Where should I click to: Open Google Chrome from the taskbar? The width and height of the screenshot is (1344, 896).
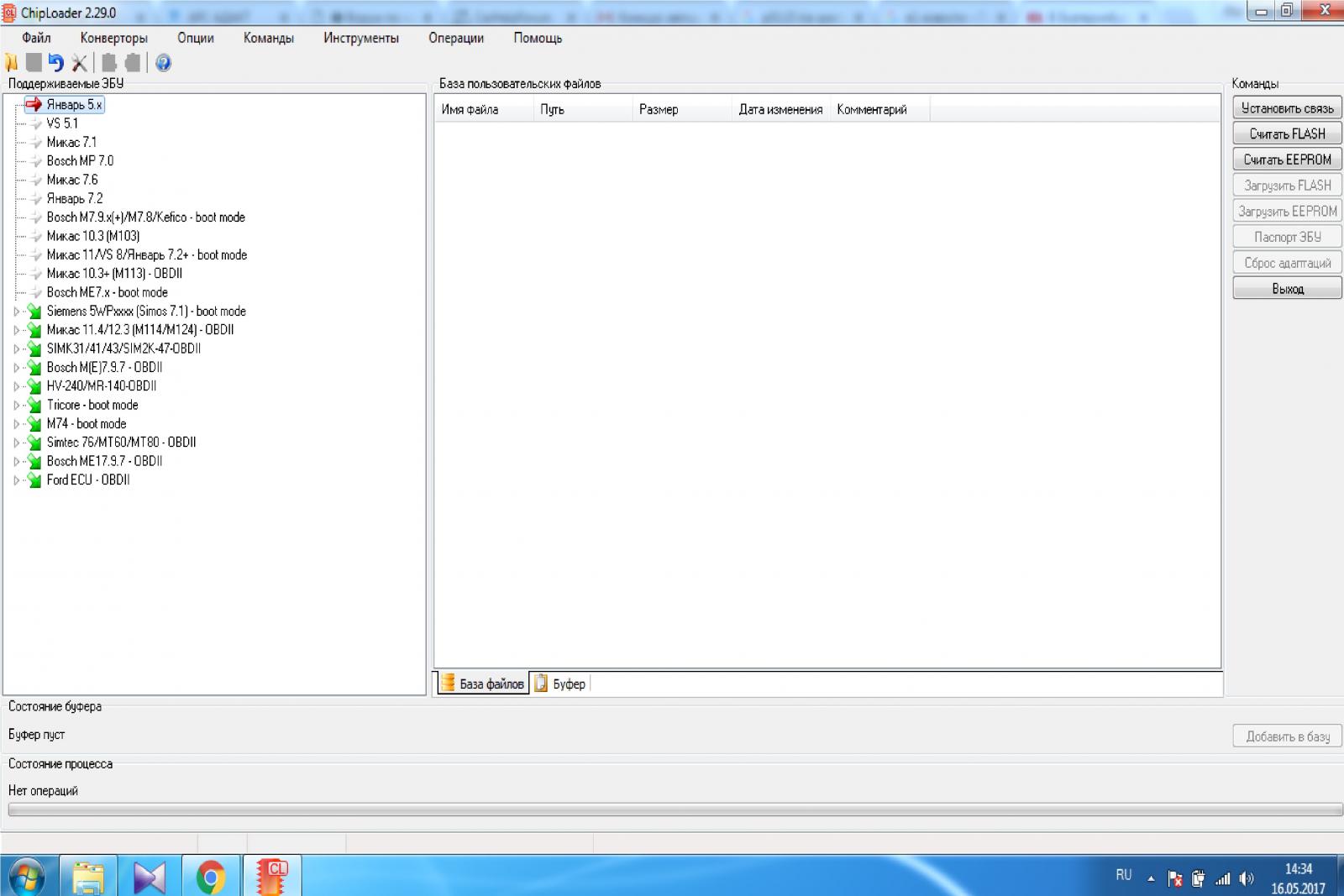[210, 878]
